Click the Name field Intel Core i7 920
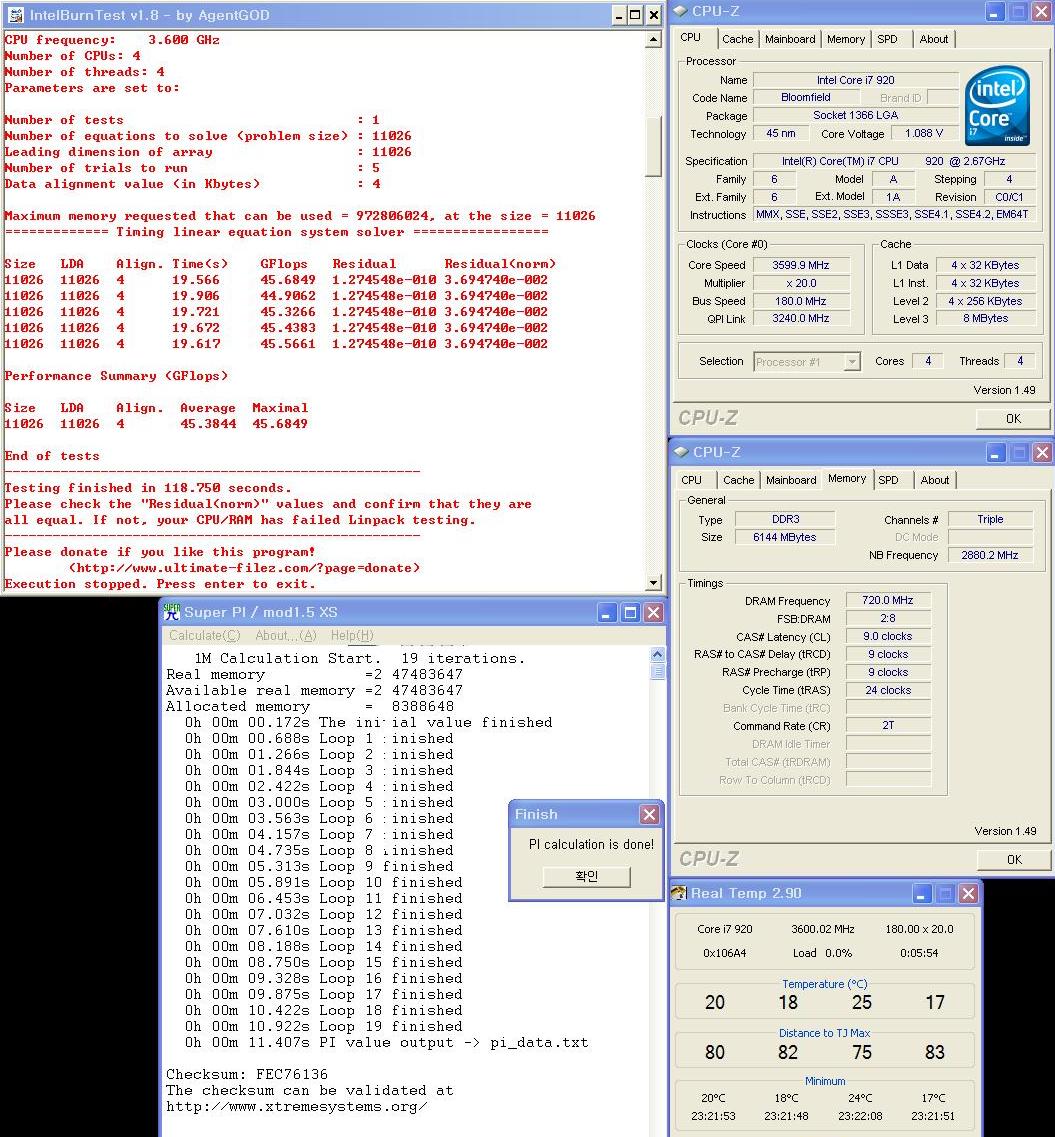 click(x=856, y=80)
